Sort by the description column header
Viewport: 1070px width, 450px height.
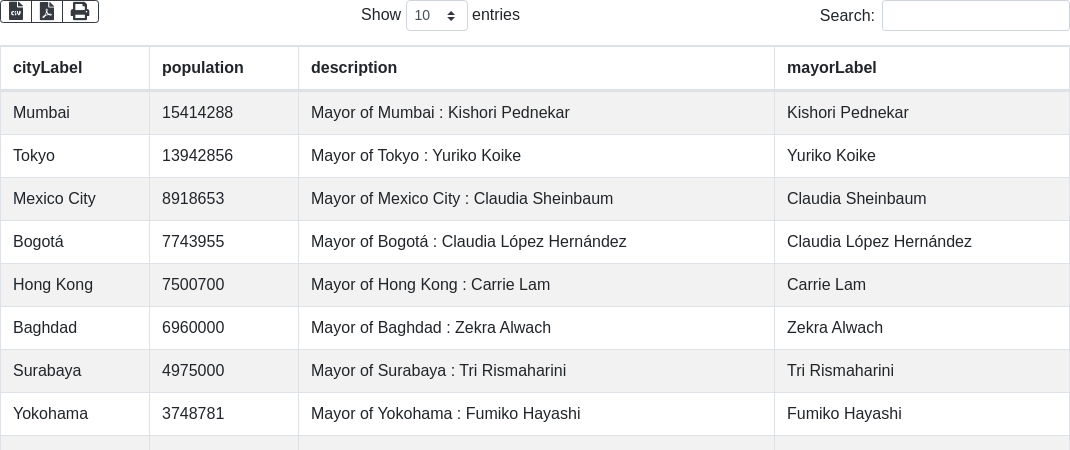click(353, 68)
